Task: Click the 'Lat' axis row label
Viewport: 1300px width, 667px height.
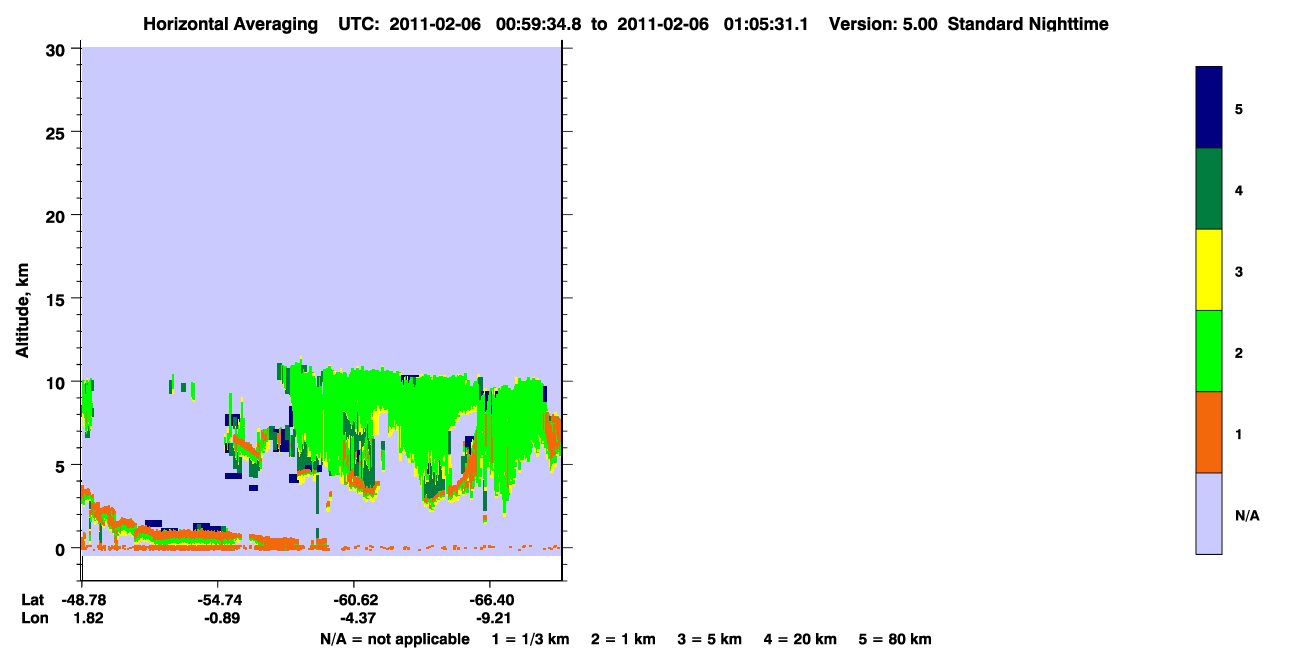Action: click(32, 600)
